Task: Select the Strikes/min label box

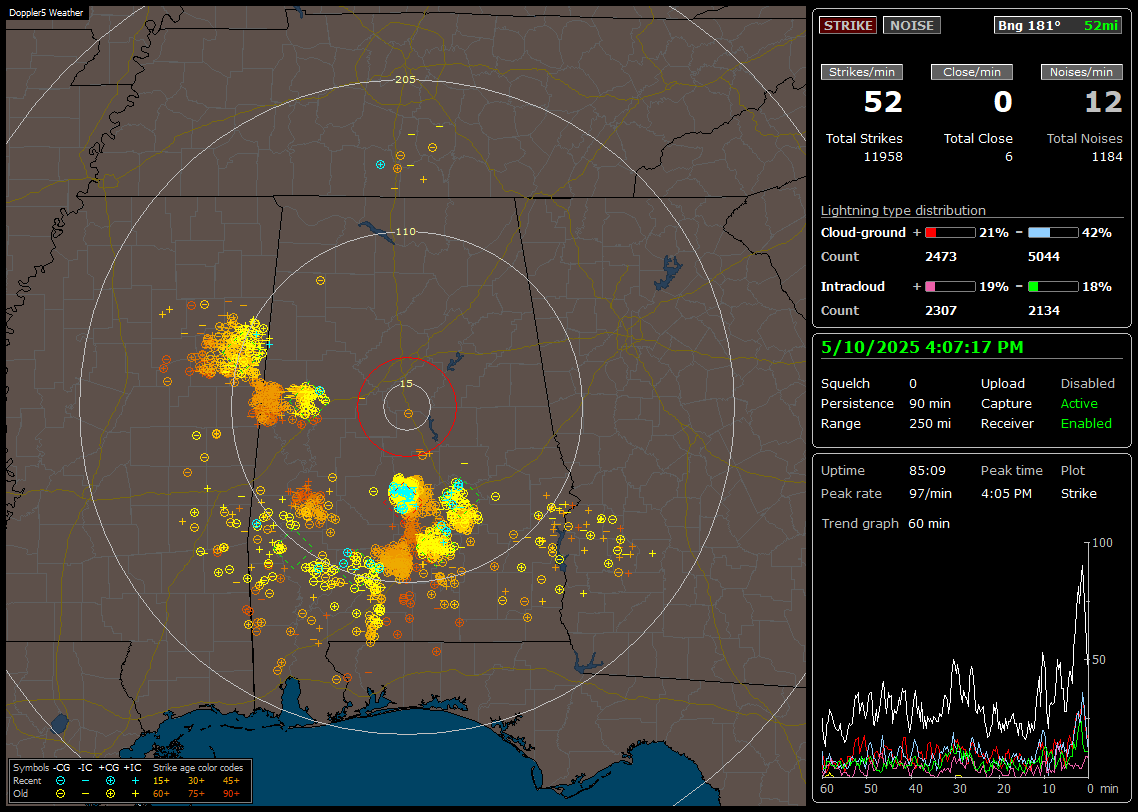Action: click(x=861, y=72)
